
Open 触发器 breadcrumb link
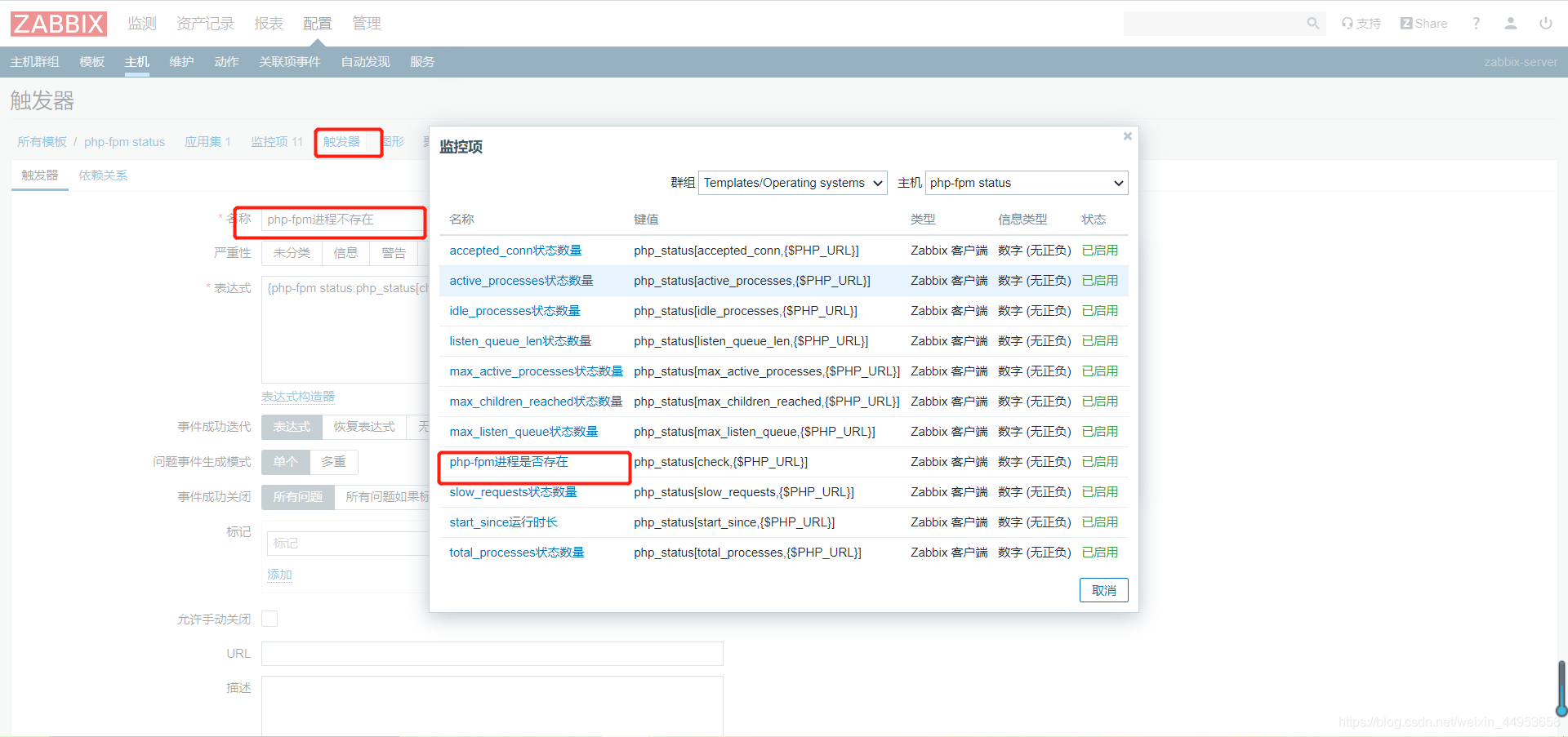coord(341,142)
